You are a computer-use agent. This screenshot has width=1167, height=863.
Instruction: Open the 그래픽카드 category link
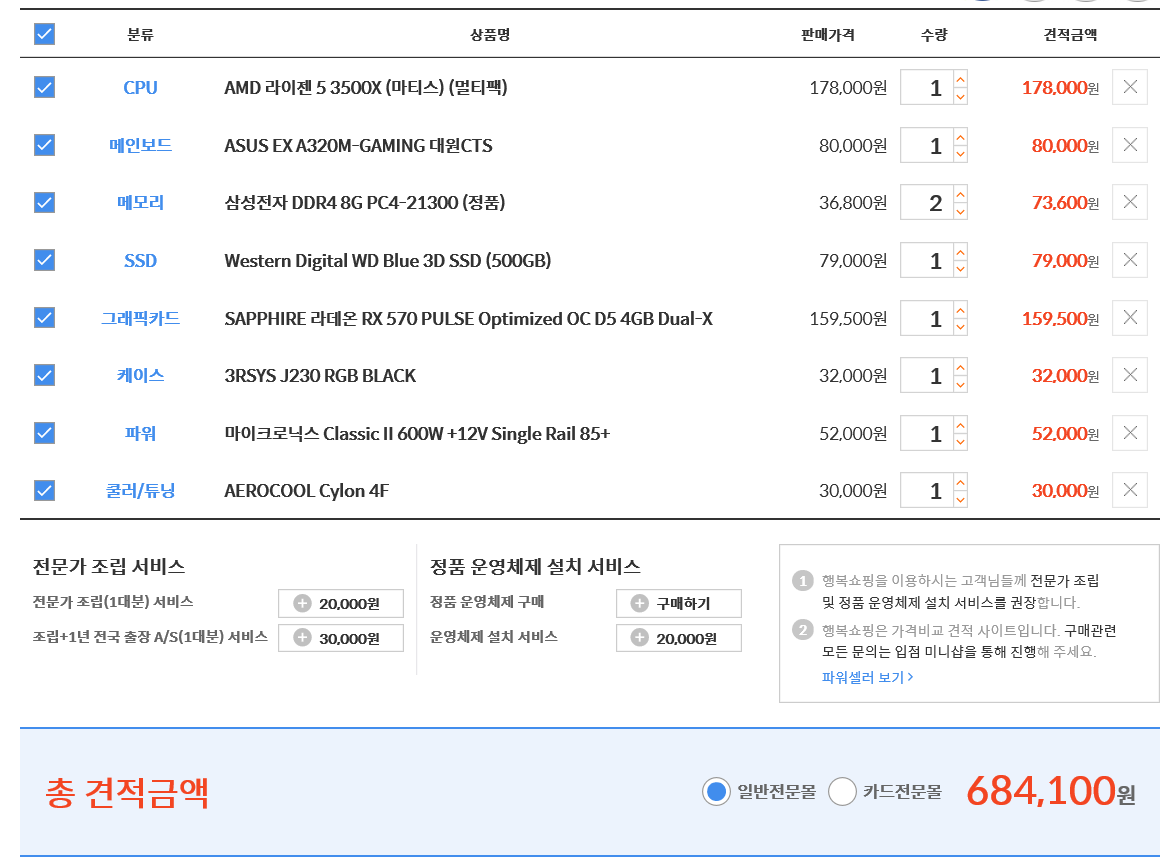click(140, 318)
